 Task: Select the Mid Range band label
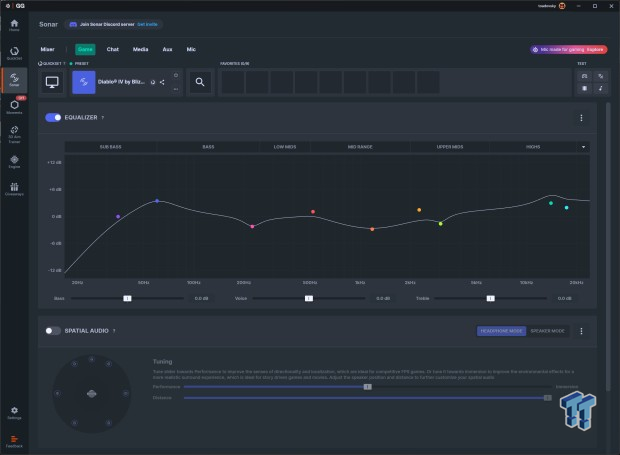point(360,147)
